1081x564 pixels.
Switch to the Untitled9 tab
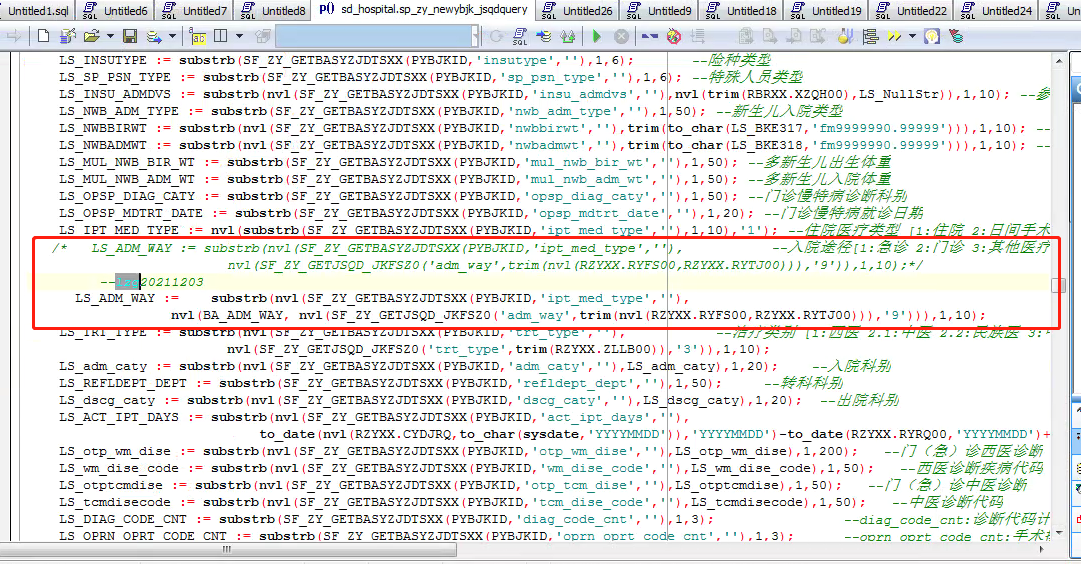click(658, 10)
